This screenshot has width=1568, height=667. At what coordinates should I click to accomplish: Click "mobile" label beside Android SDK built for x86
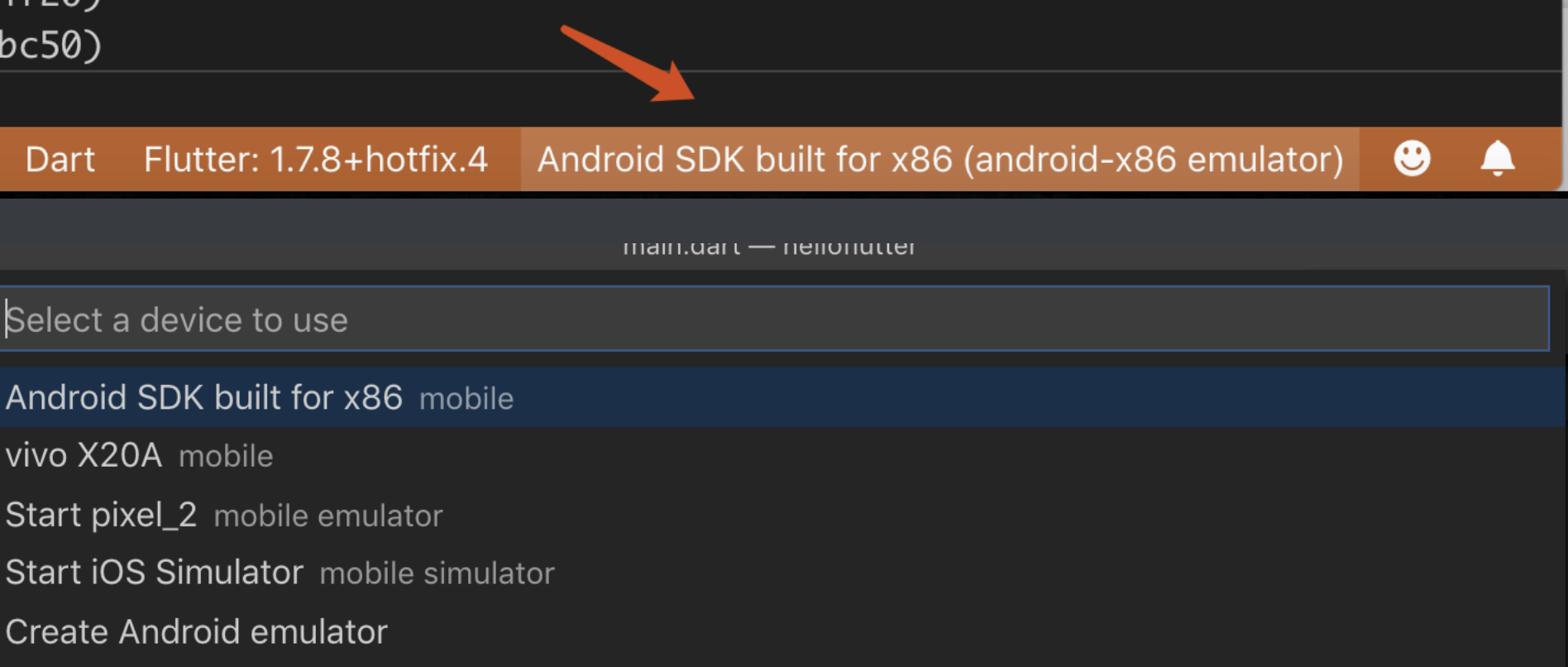tap(466, 399)
